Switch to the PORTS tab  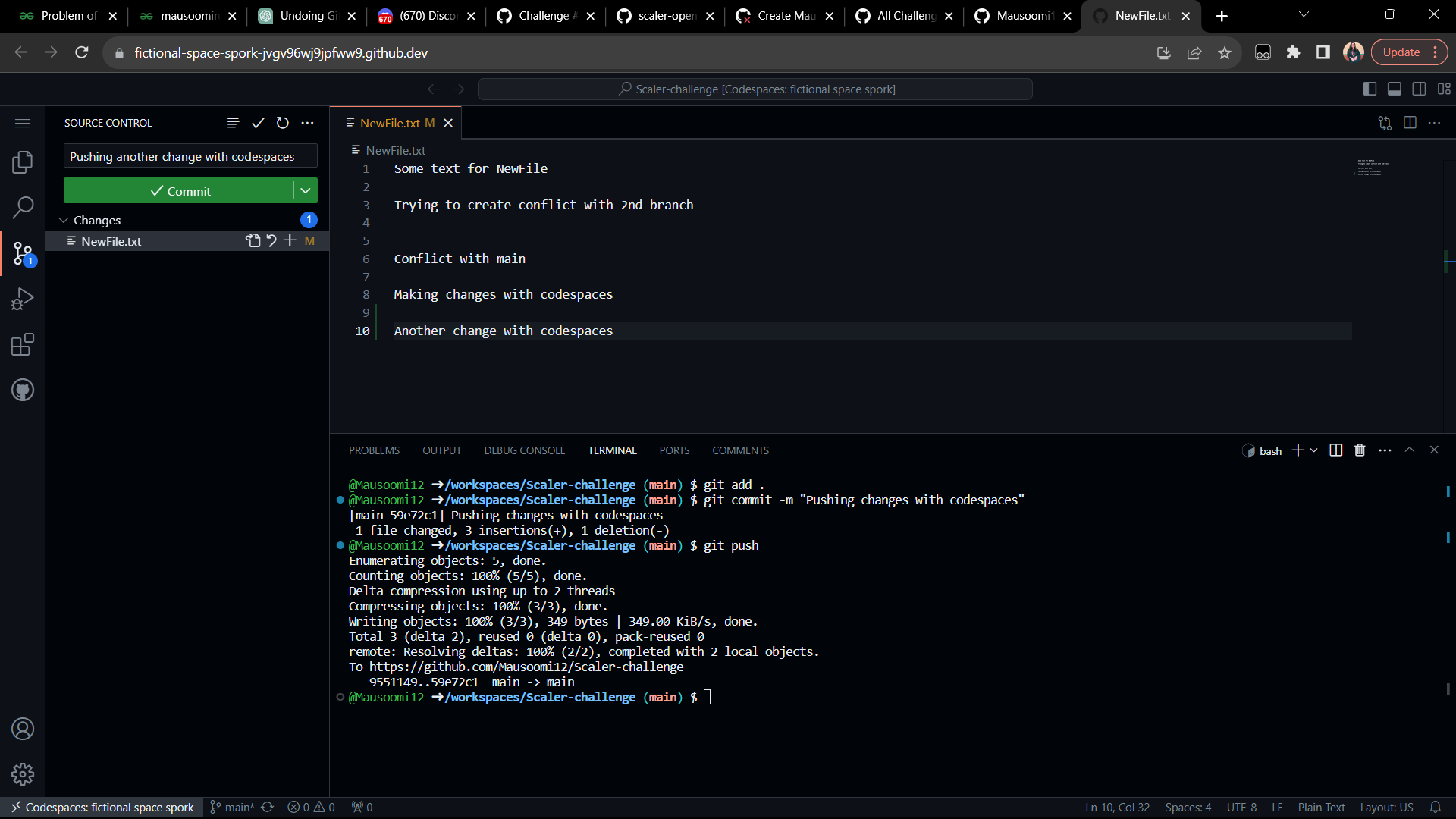click(673, 450)
